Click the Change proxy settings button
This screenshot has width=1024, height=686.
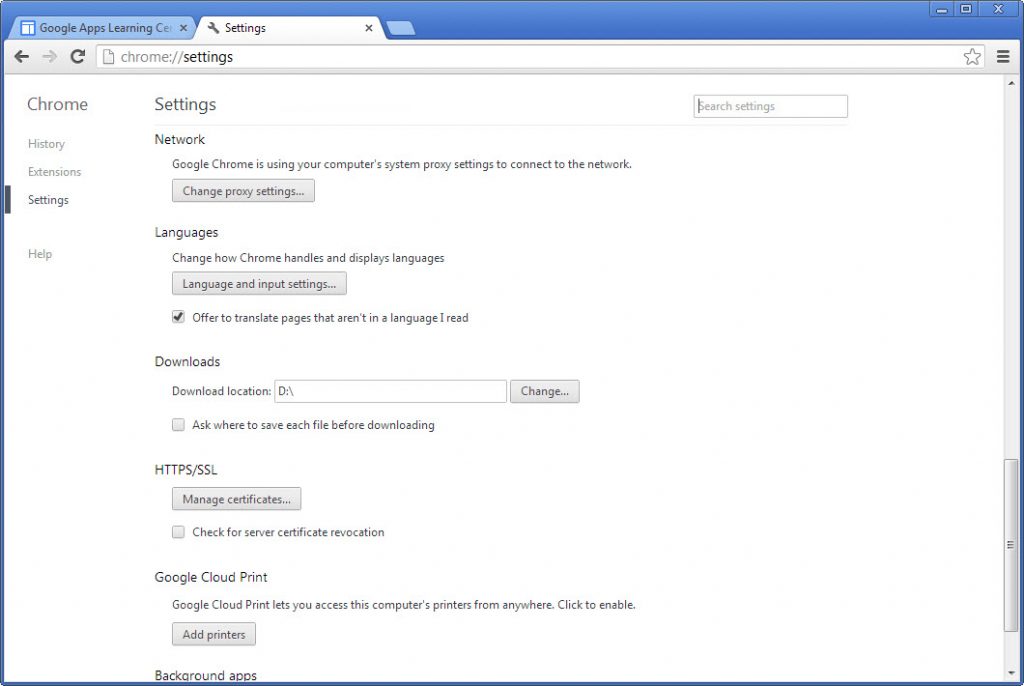point(243,191)
